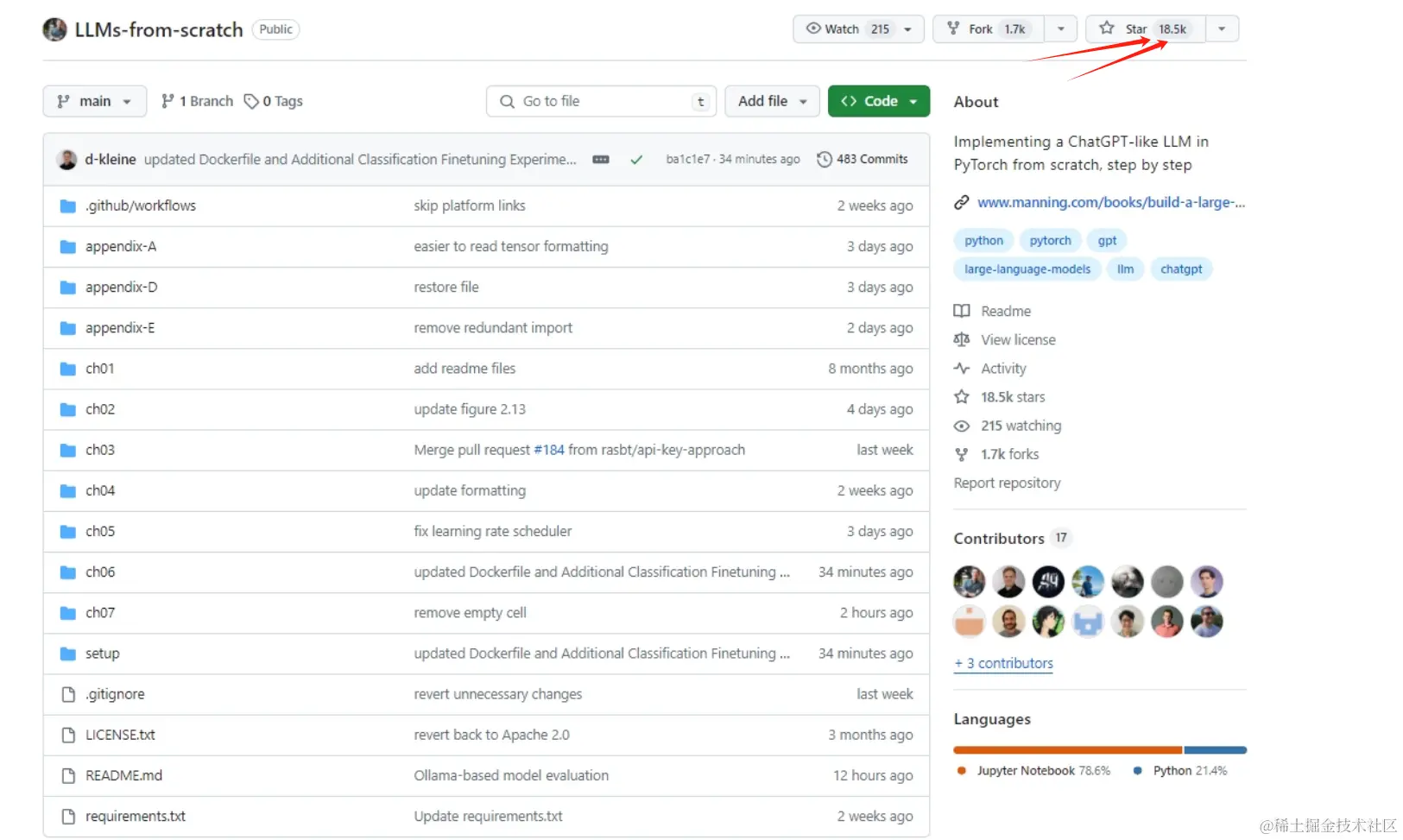Open the Watch notifications dropdown

[858, 29]
